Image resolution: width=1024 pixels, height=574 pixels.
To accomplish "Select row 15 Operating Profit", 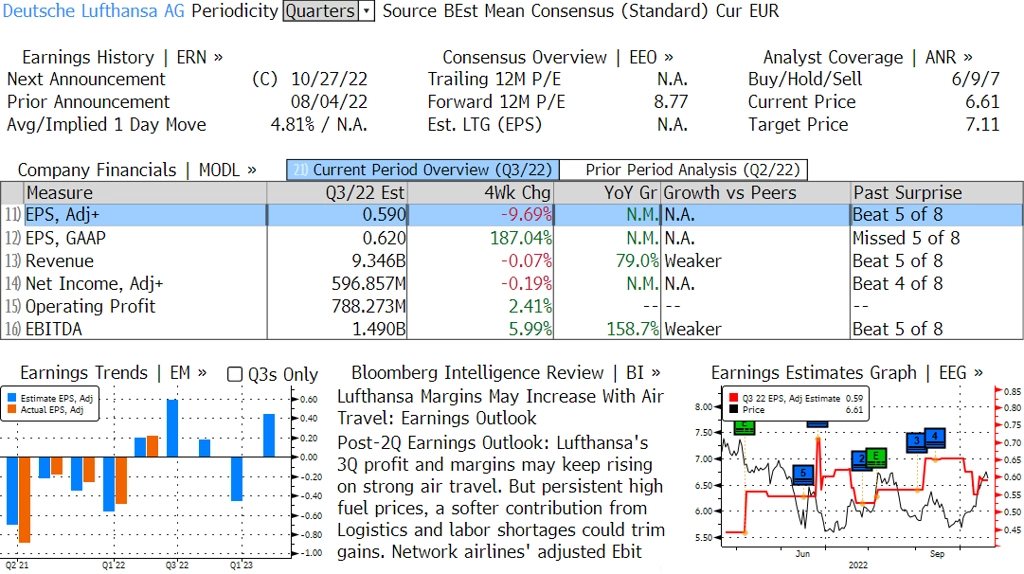I will pyautogui.click(x=512, y=306).
